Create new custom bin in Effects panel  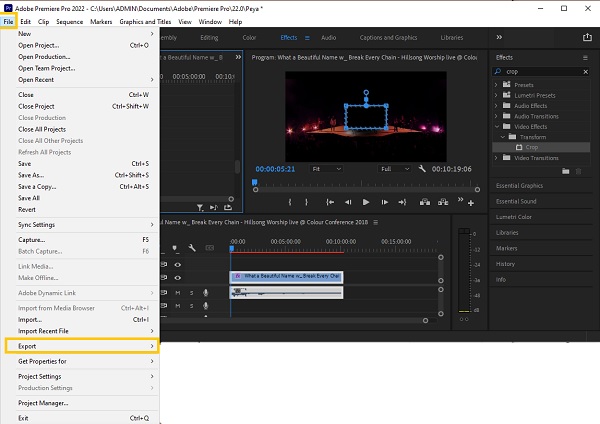click(x=566, y=171)
